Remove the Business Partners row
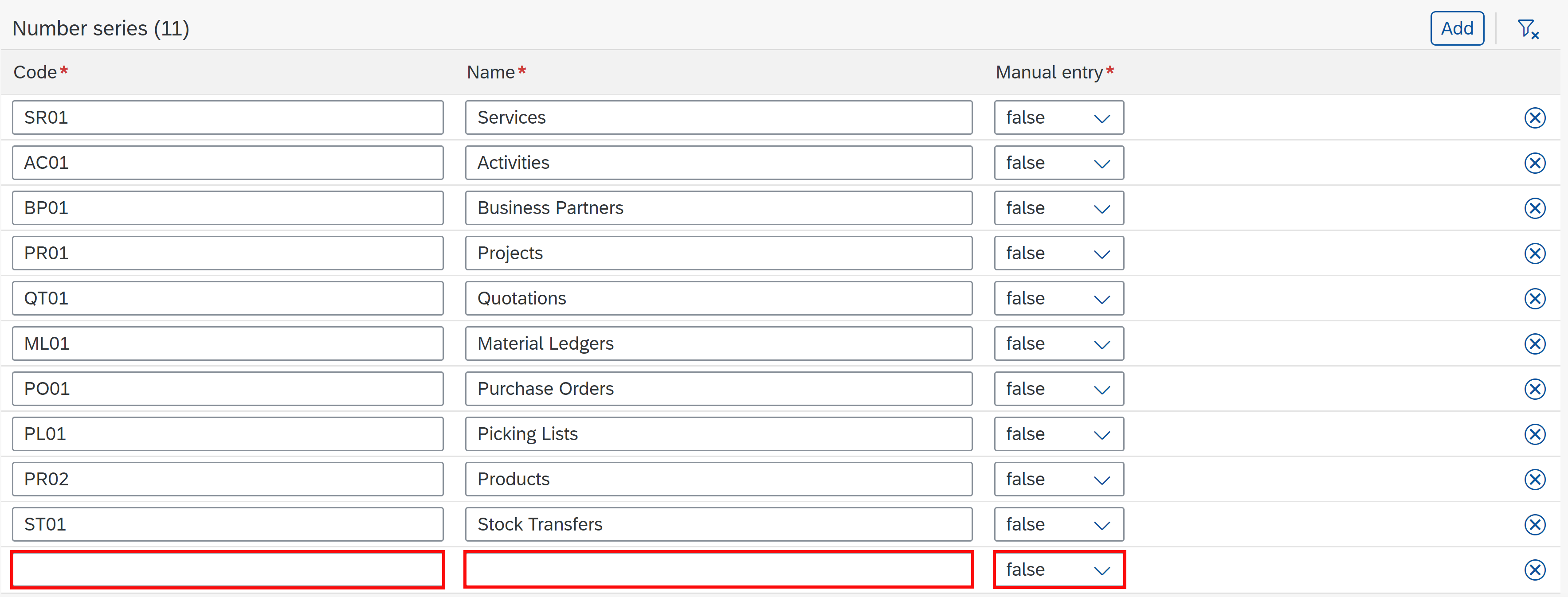1568x597 pixels. (x=1535, y=208)
